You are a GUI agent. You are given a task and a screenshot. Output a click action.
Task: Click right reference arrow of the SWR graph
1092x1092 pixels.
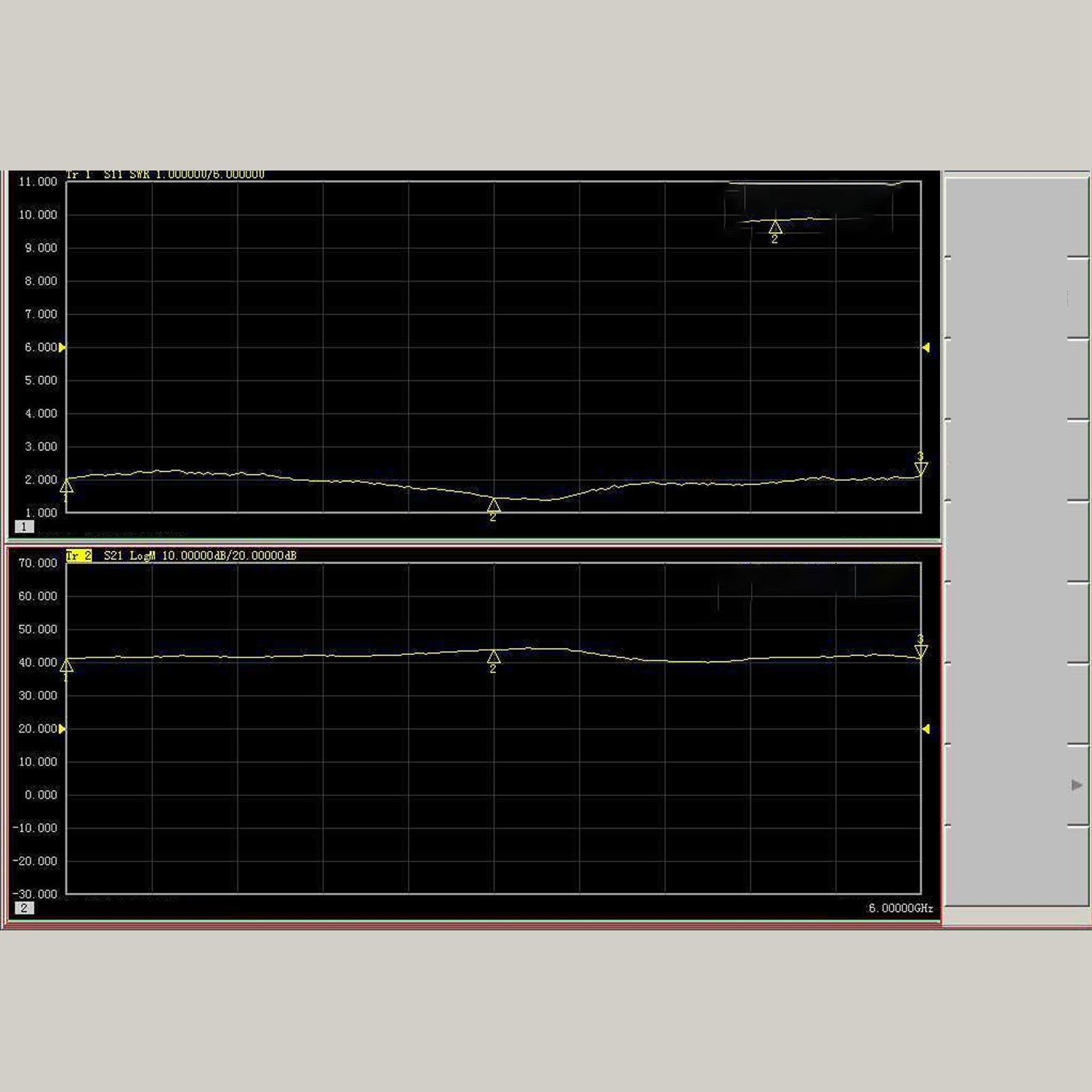pos(926,348)
